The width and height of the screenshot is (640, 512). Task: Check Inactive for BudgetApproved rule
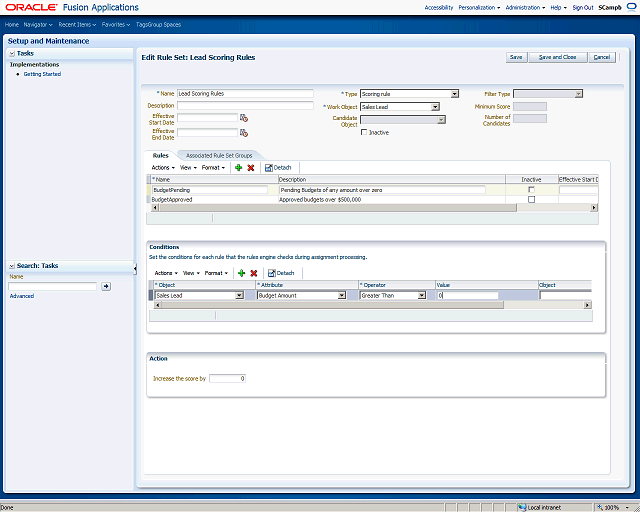(x=531, y=199)
